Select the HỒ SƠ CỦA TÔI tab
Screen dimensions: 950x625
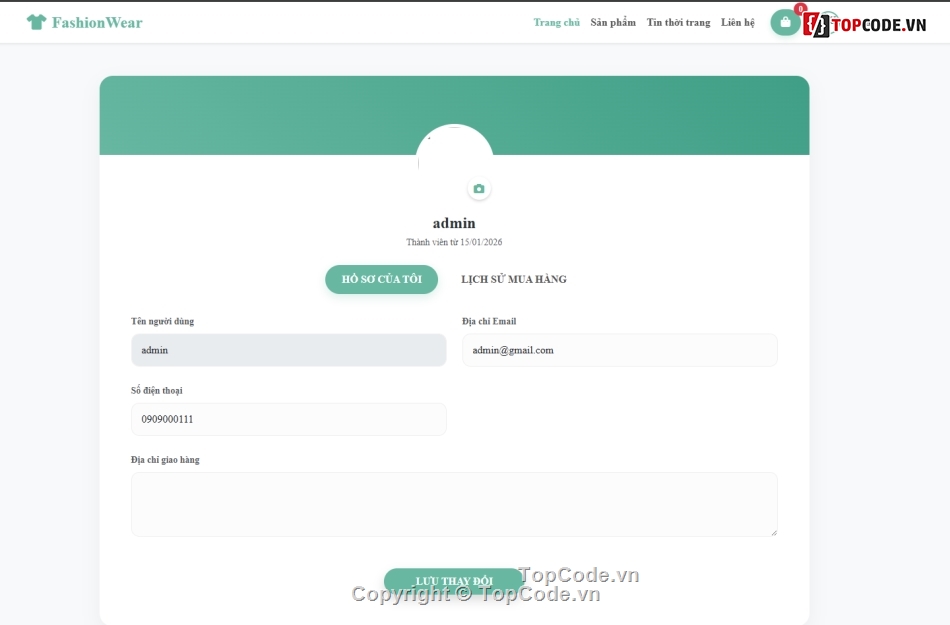point(381,279)
